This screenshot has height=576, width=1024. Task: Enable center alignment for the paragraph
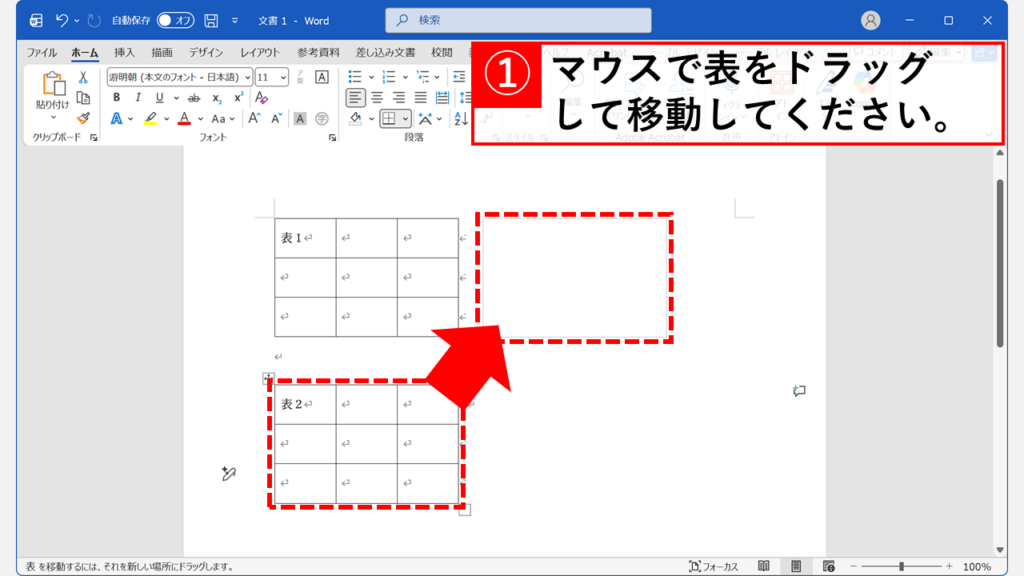coord(376,95)
